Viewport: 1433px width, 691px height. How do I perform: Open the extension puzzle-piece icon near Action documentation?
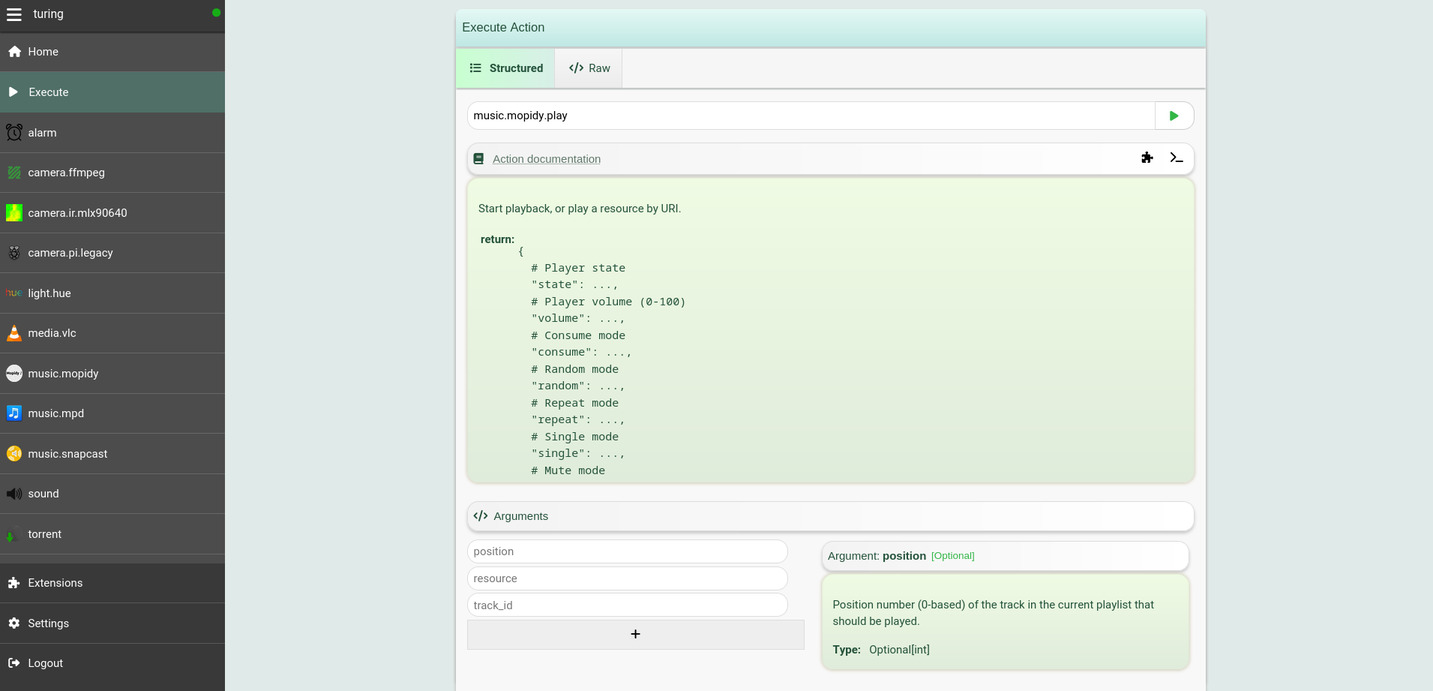(x=1146, y=157)
